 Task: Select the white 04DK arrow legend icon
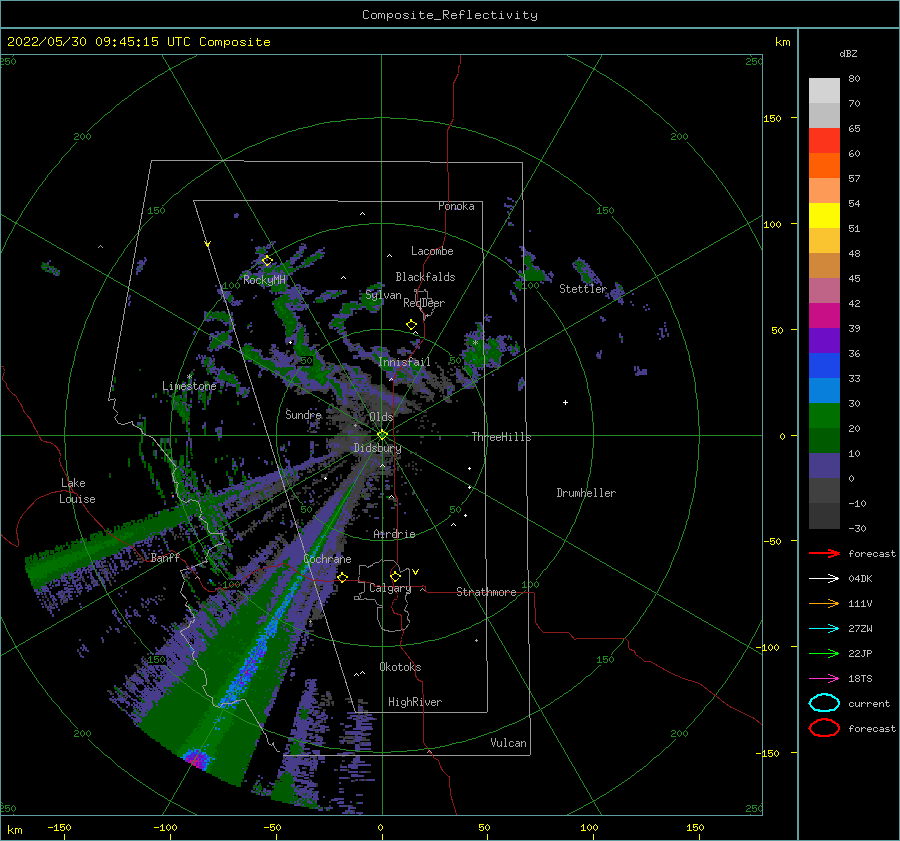[824, 579]
